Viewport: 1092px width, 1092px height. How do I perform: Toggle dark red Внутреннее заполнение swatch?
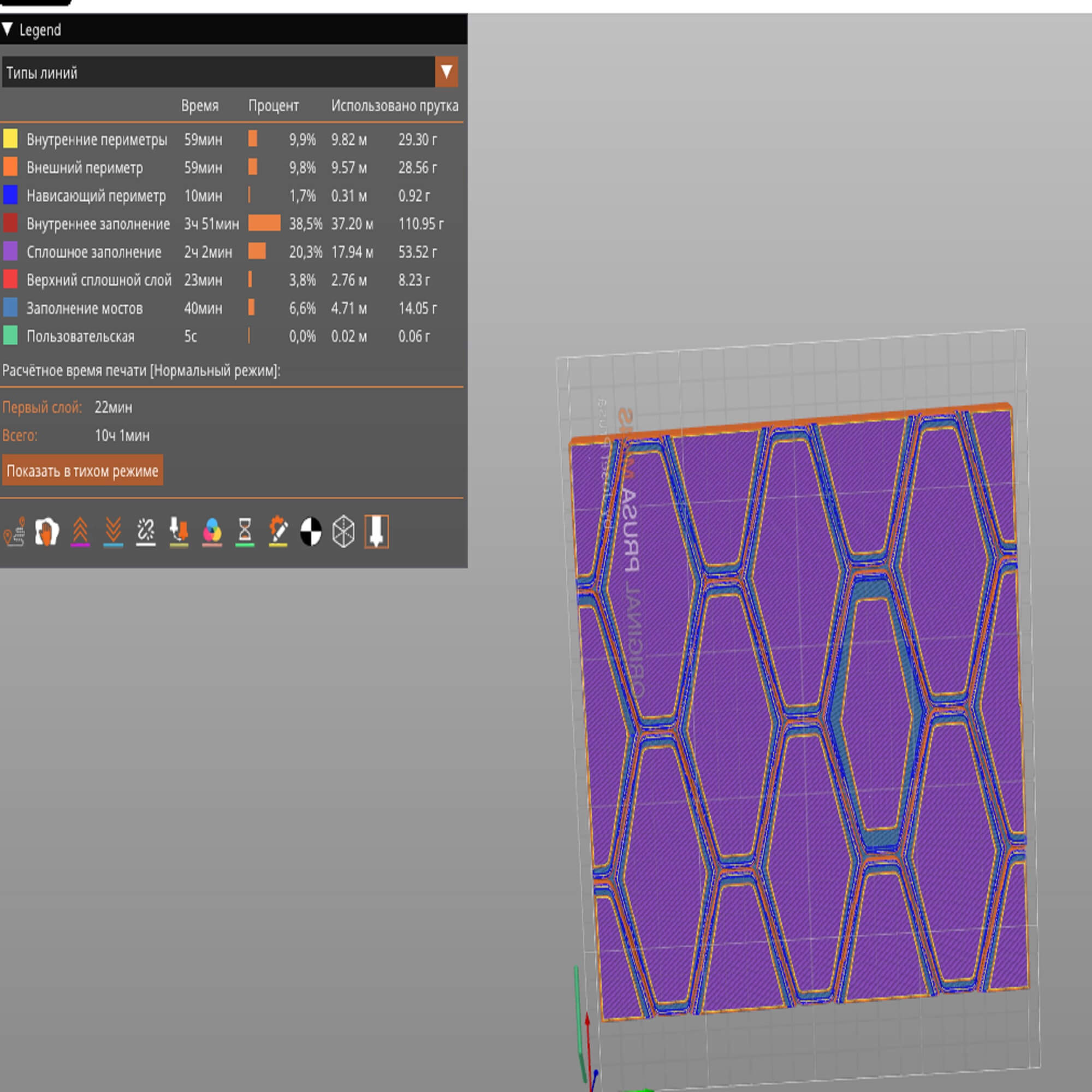point(10,223)
